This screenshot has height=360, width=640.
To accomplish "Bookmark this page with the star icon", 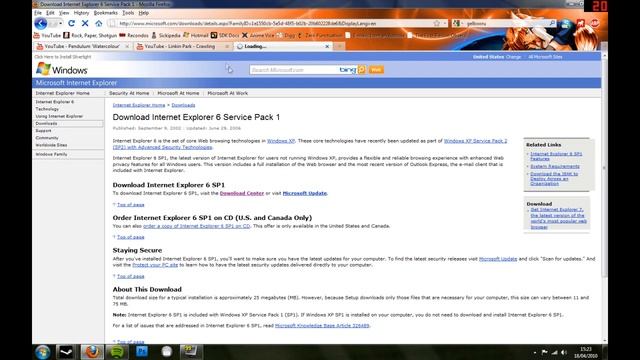I will click(x=436, y=23).
